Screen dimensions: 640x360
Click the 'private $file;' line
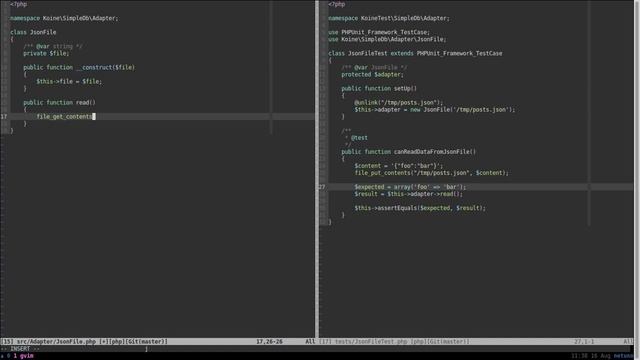coord(46,53)
